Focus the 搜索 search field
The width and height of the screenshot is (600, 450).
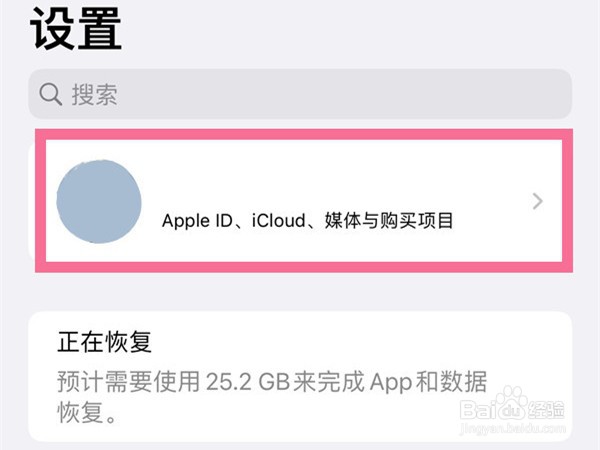tap(300, 94)
